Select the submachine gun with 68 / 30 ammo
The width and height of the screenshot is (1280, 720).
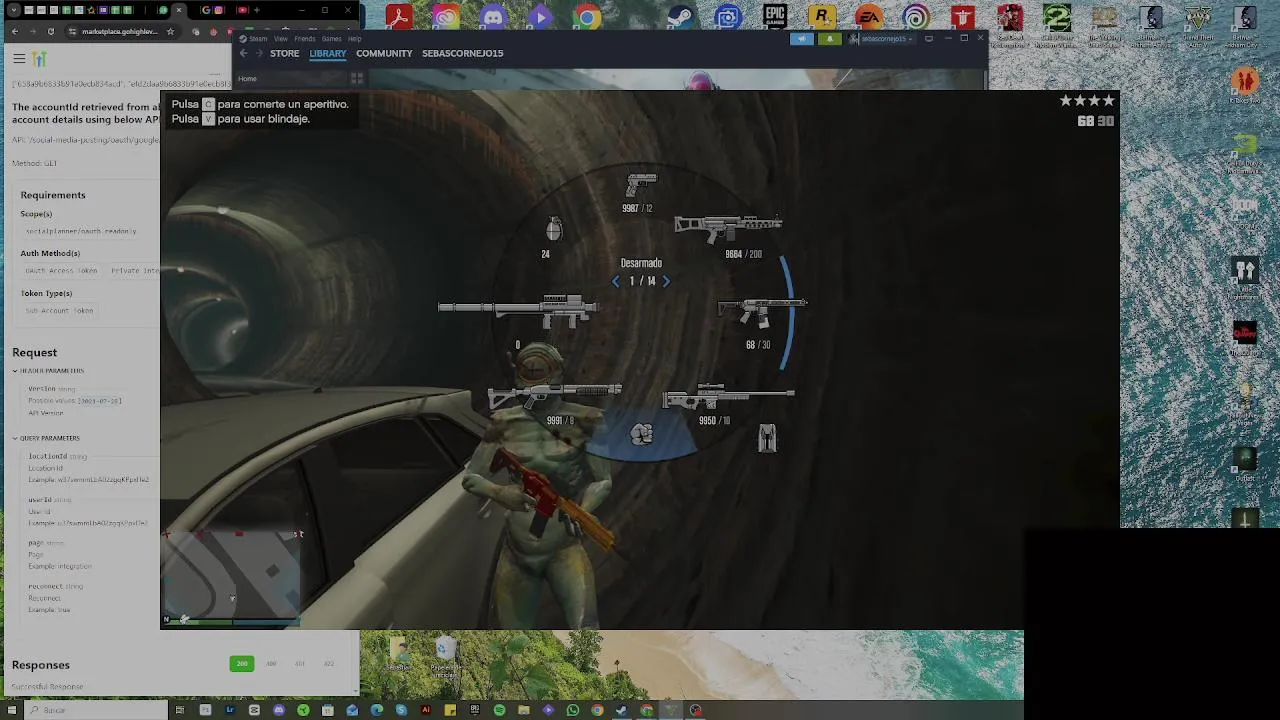pyautogui.click(x=761, y=312)
